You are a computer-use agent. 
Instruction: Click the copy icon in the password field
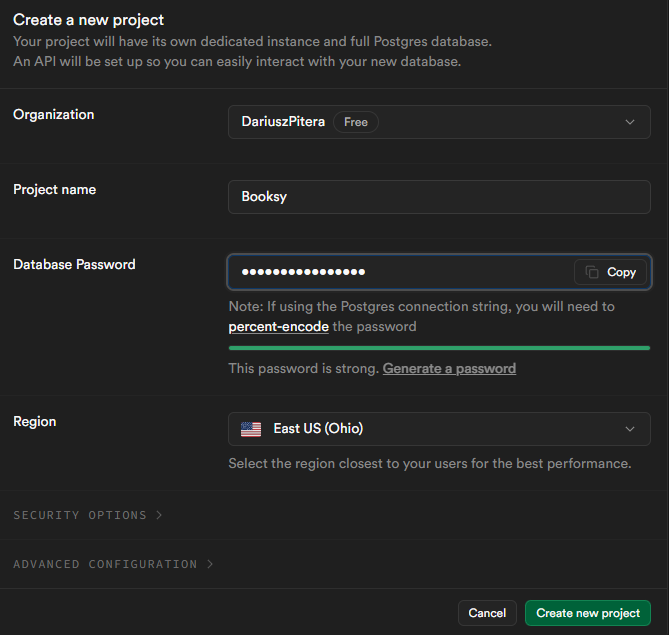click(x=592, y=272)
